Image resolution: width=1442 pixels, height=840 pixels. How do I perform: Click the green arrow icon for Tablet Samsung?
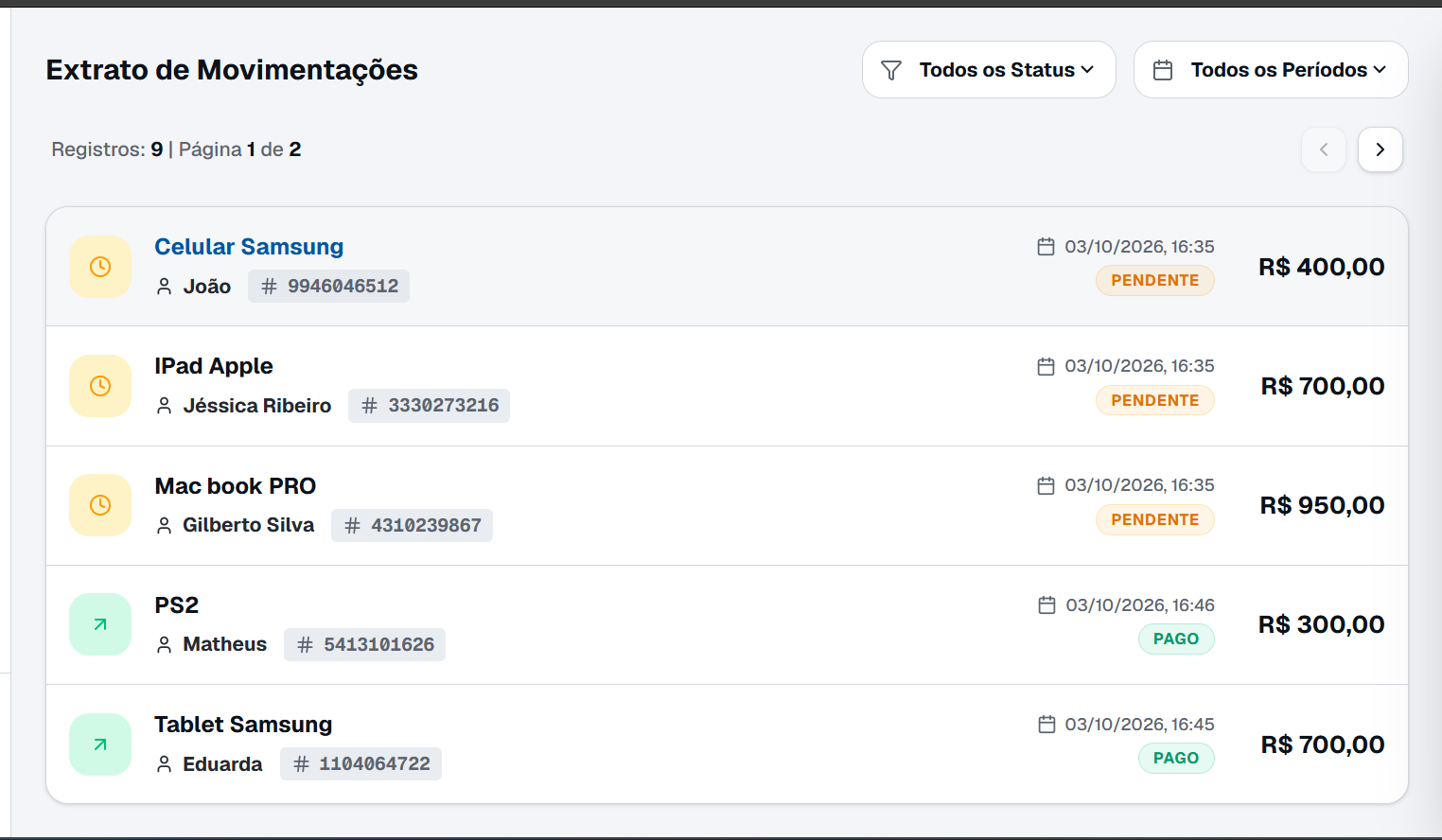pyautogui.click(x=100, y=744)
